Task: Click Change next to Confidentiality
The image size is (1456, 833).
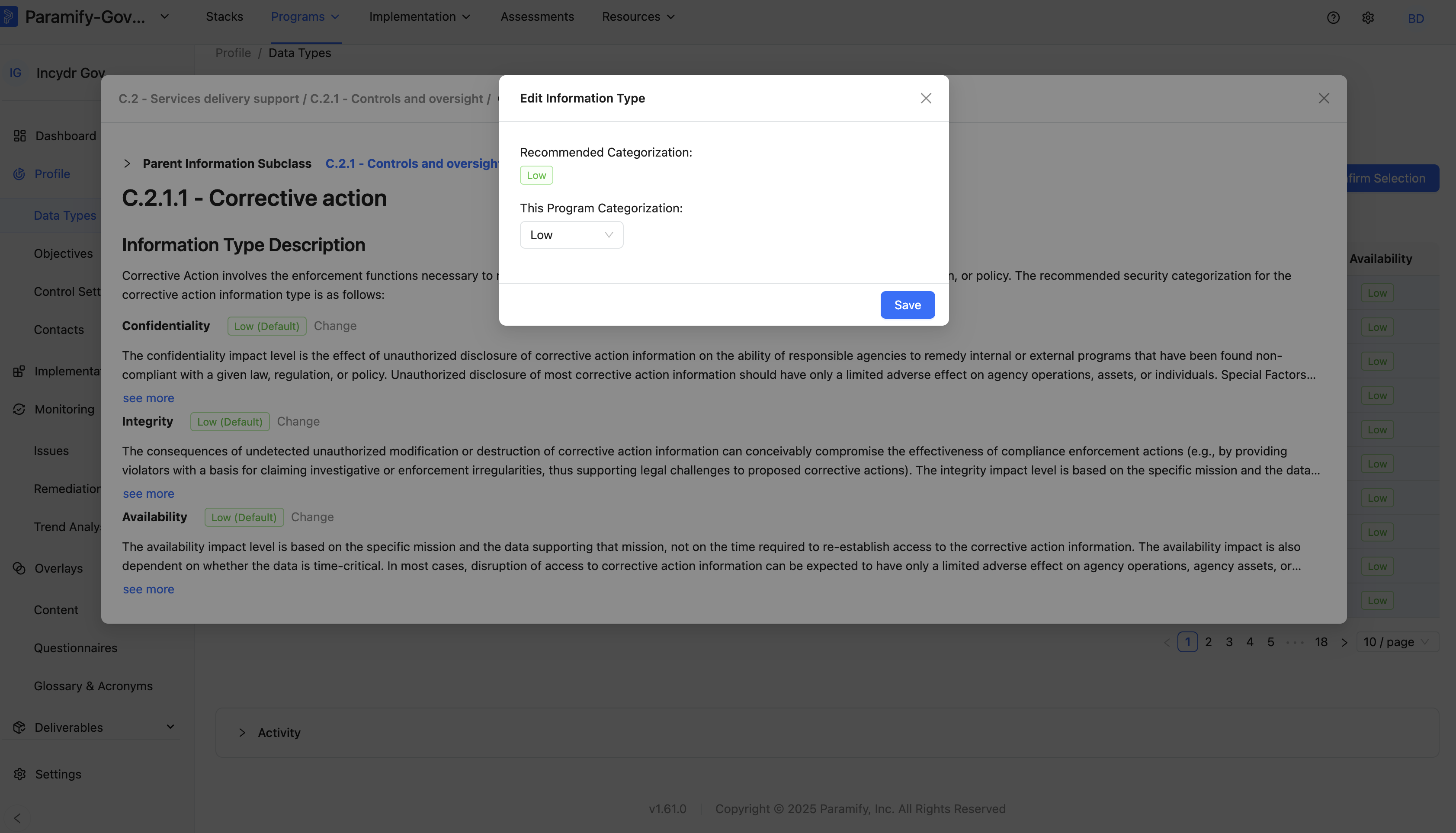Action: point(335,326)
